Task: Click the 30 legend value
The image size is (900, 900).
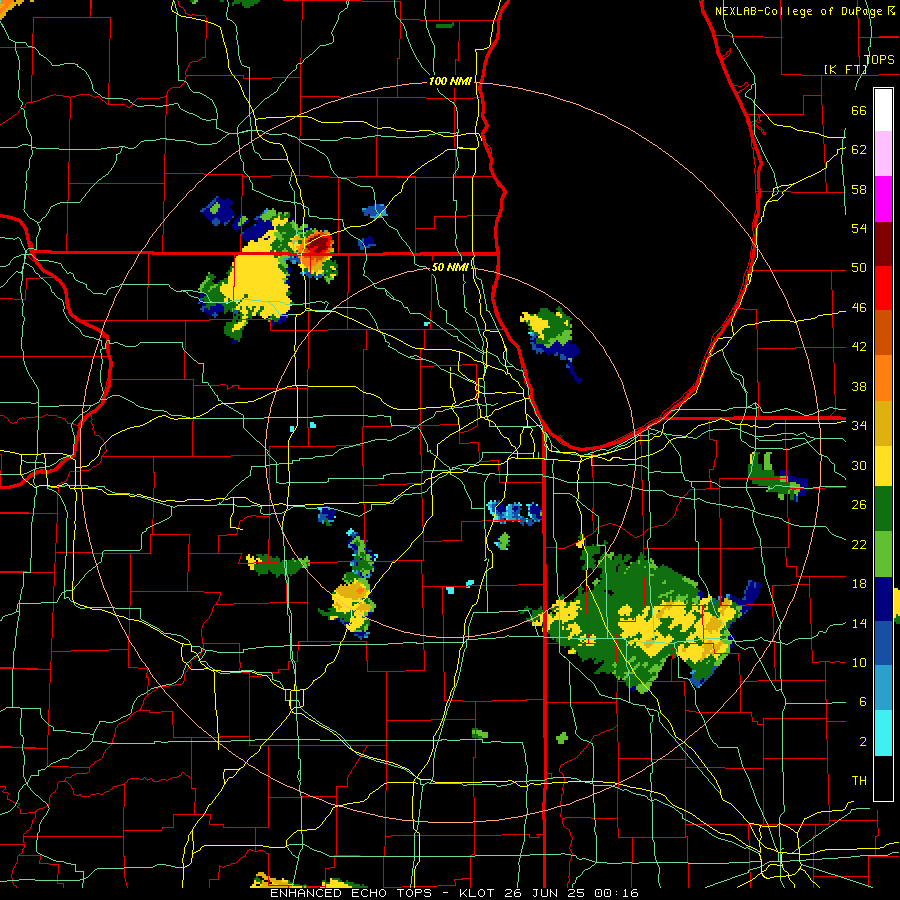Action: (x=859, y=465)
